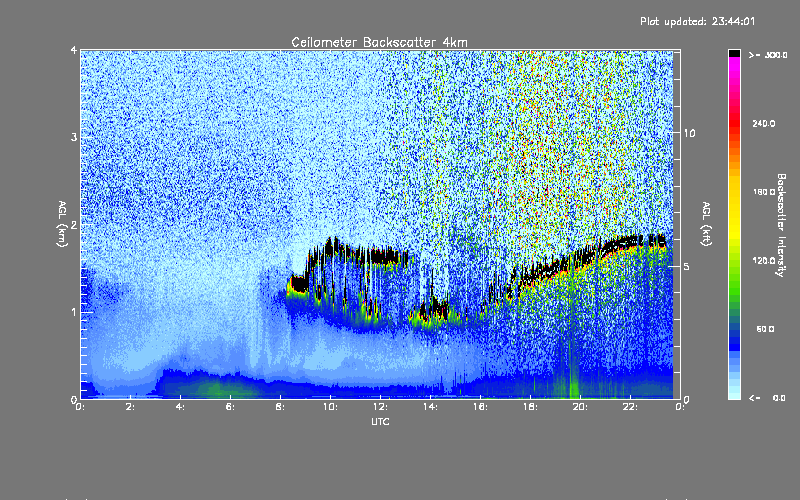Screen dimensions: 800x500
Task: Click the 'Plot updated: 23:44:01' timestamp
Action: pyautogui.click(x=697, y=21)
